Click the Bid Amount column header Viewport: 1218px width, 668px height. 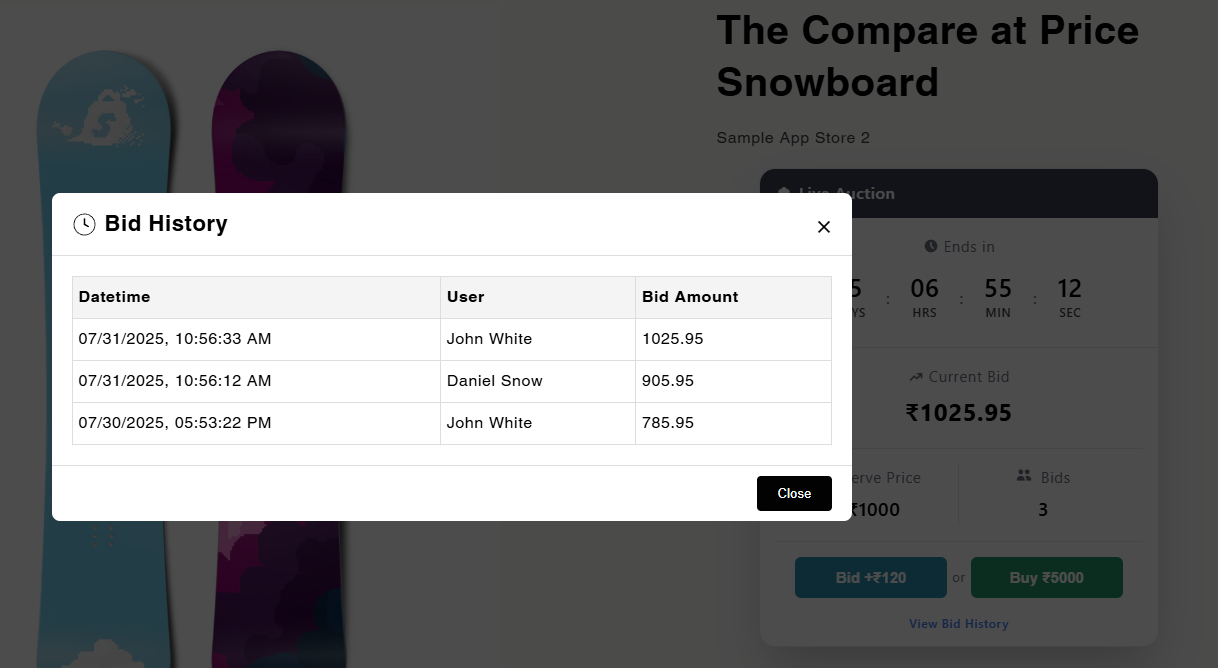click(690, 297)
